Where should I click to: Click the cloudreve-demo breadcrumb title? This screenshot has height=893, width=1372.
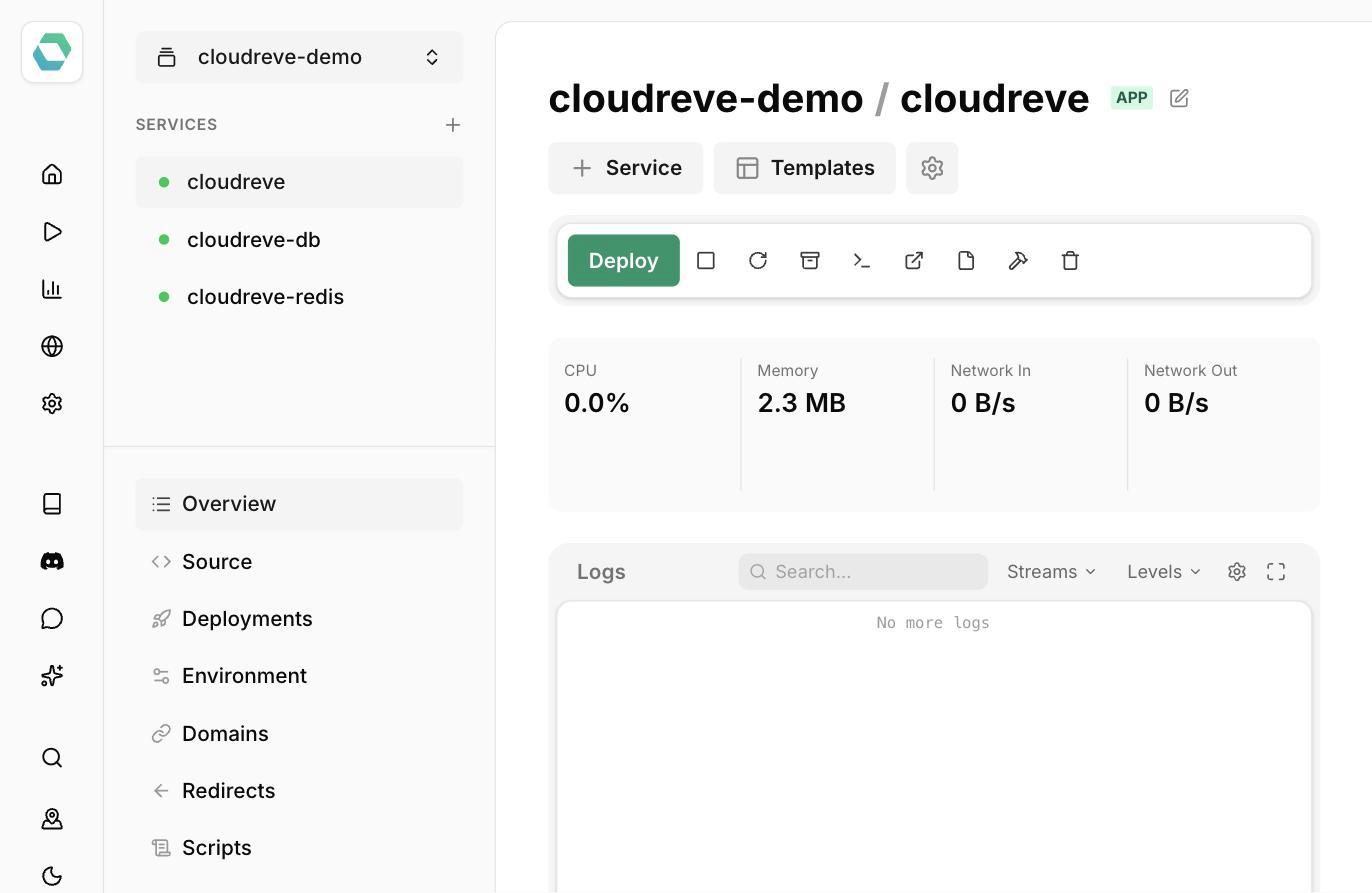706,98
